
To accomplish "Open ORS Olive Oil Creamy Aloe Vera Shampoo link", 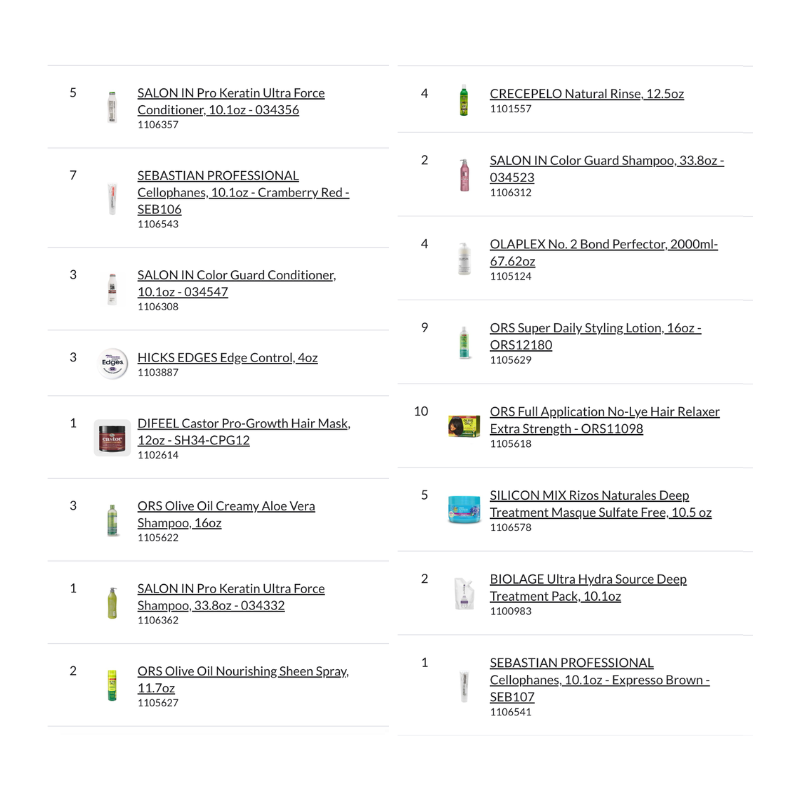I will pos(226,514).
